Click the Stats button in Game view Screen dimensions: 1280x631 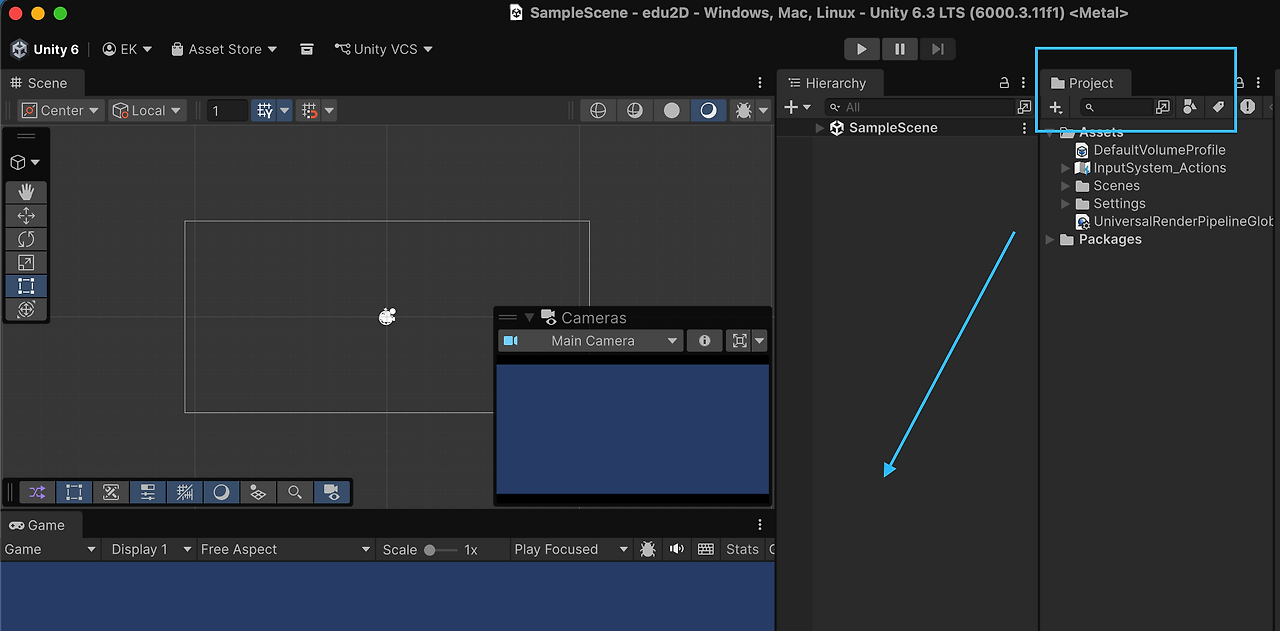tap(742, 549)
